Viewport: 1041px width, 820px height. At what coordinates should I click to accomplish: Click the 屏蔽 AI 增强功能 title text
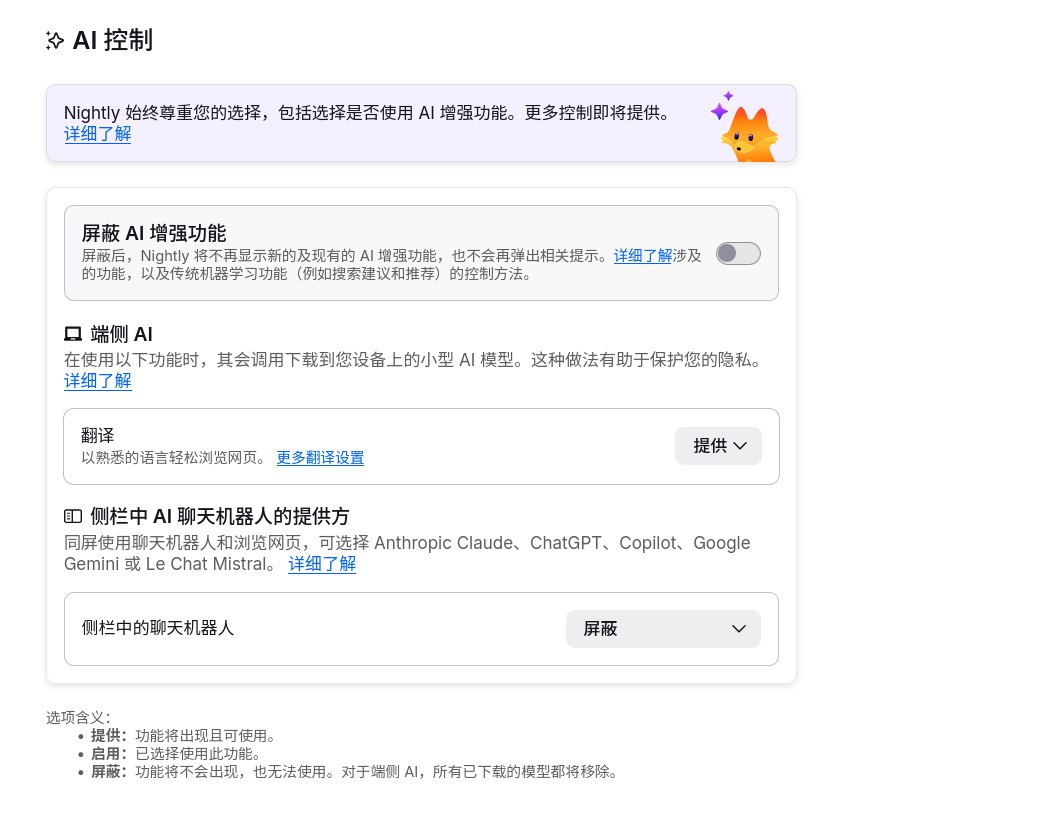[153, 233]
